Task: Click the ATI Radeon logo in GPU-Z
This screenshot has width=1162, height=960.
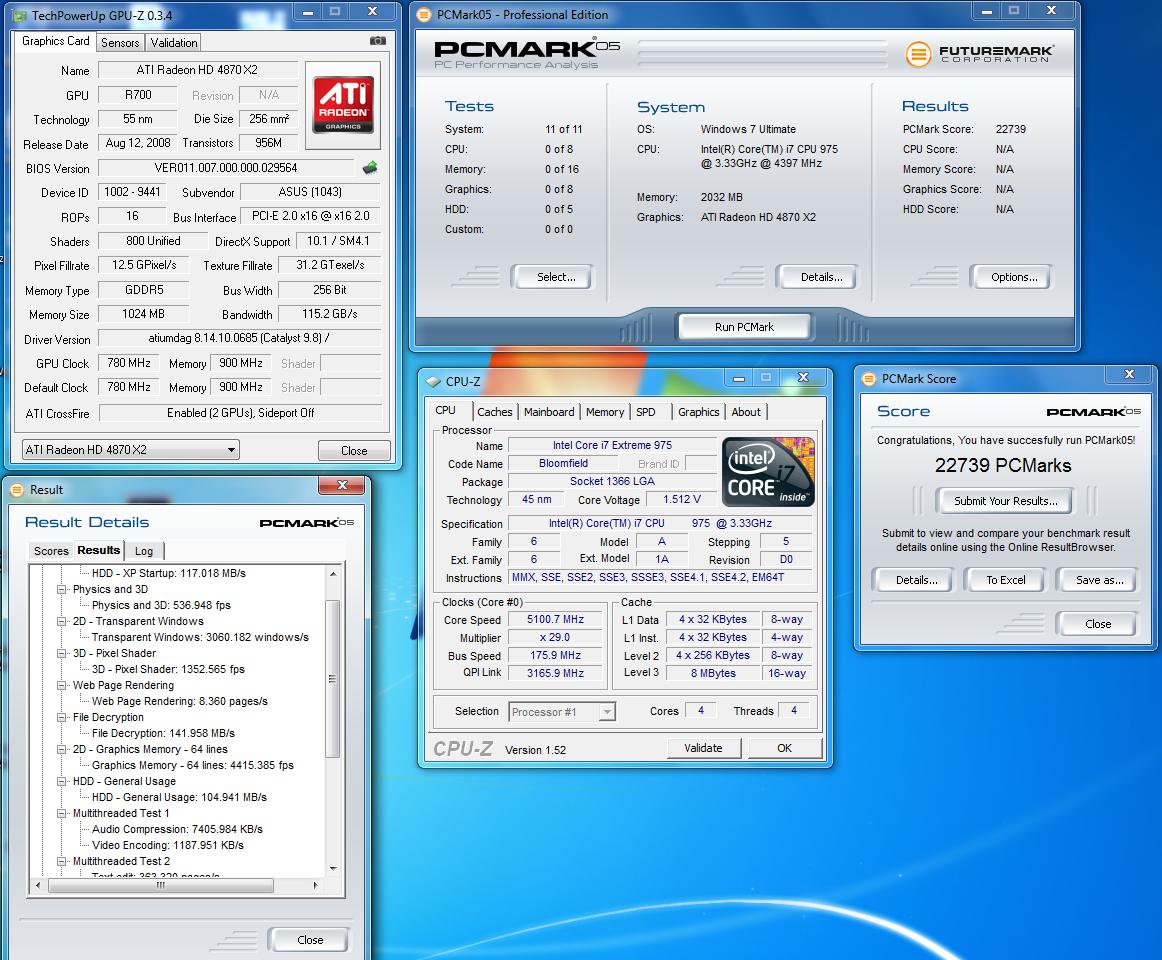Action: pos(343,105)
